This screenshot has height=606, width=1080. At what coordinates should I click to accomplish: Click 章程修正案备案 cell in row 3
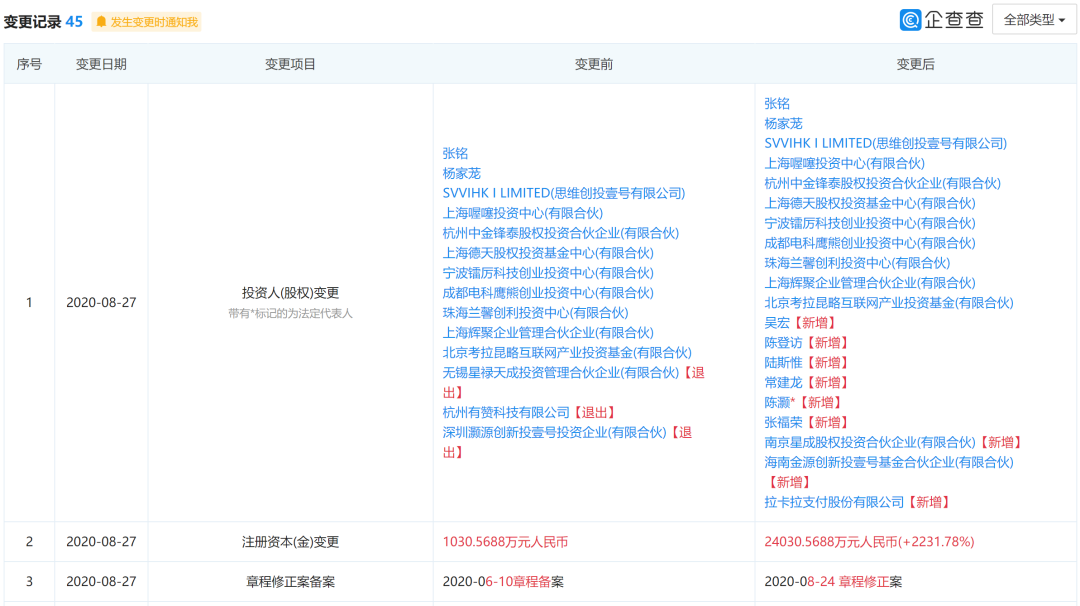[290, 582]
